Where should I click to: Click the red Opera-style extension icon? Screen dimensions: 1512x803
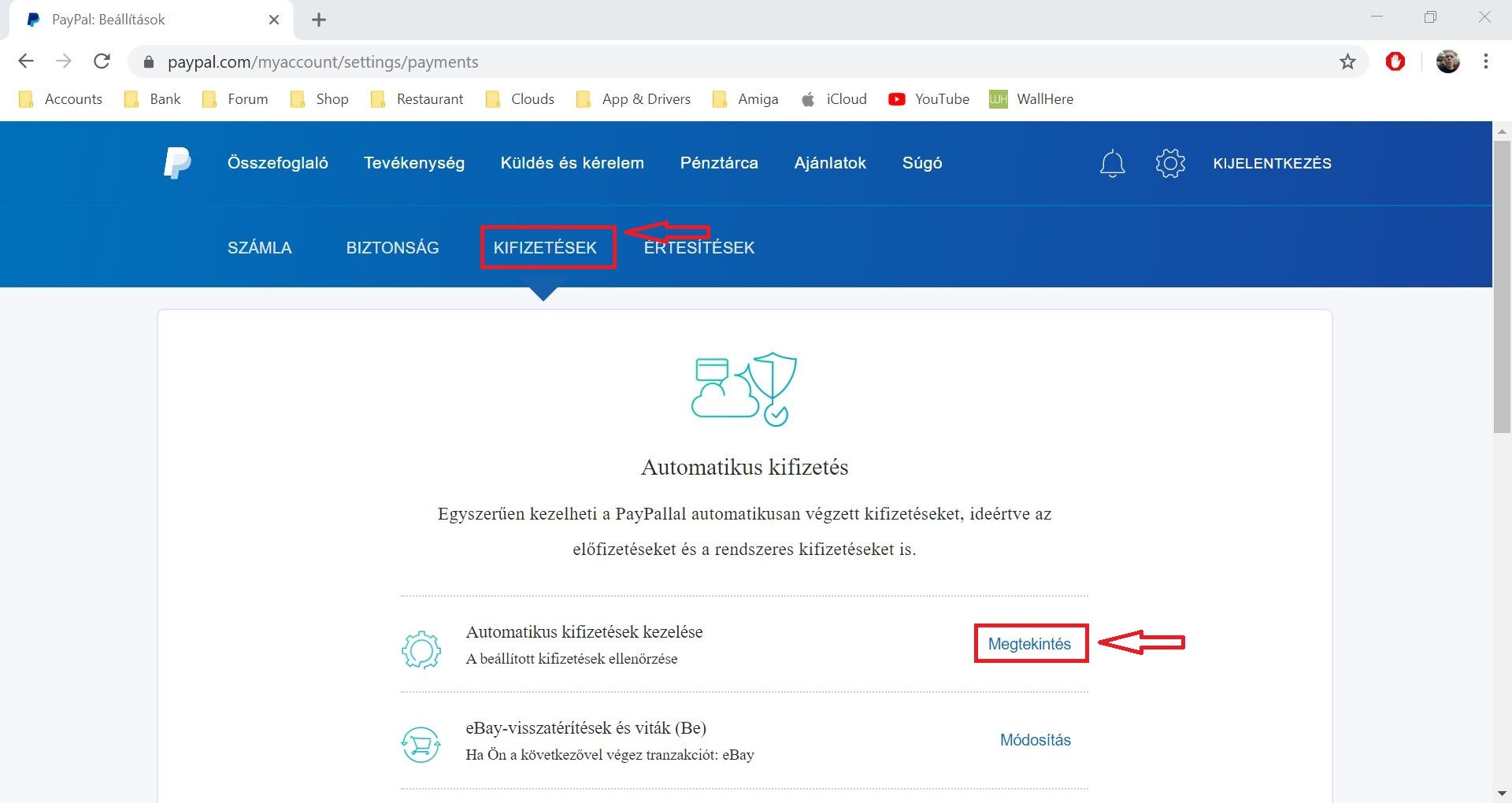pyautogui.click(x=1395, y=61)
